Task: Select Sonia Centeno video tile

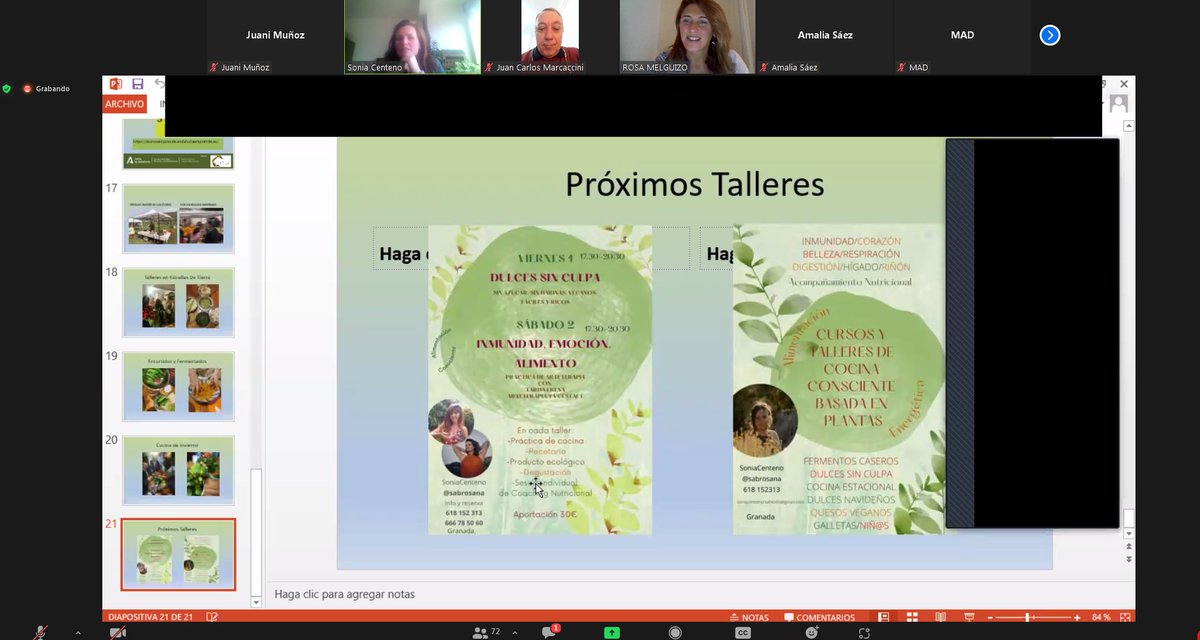Action: click(x=412, y=37)
